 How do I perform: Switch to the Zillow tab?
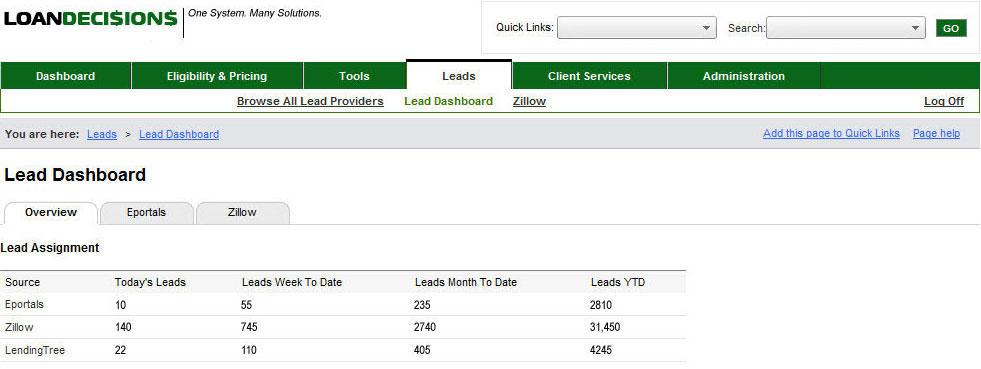coord(242,213)
